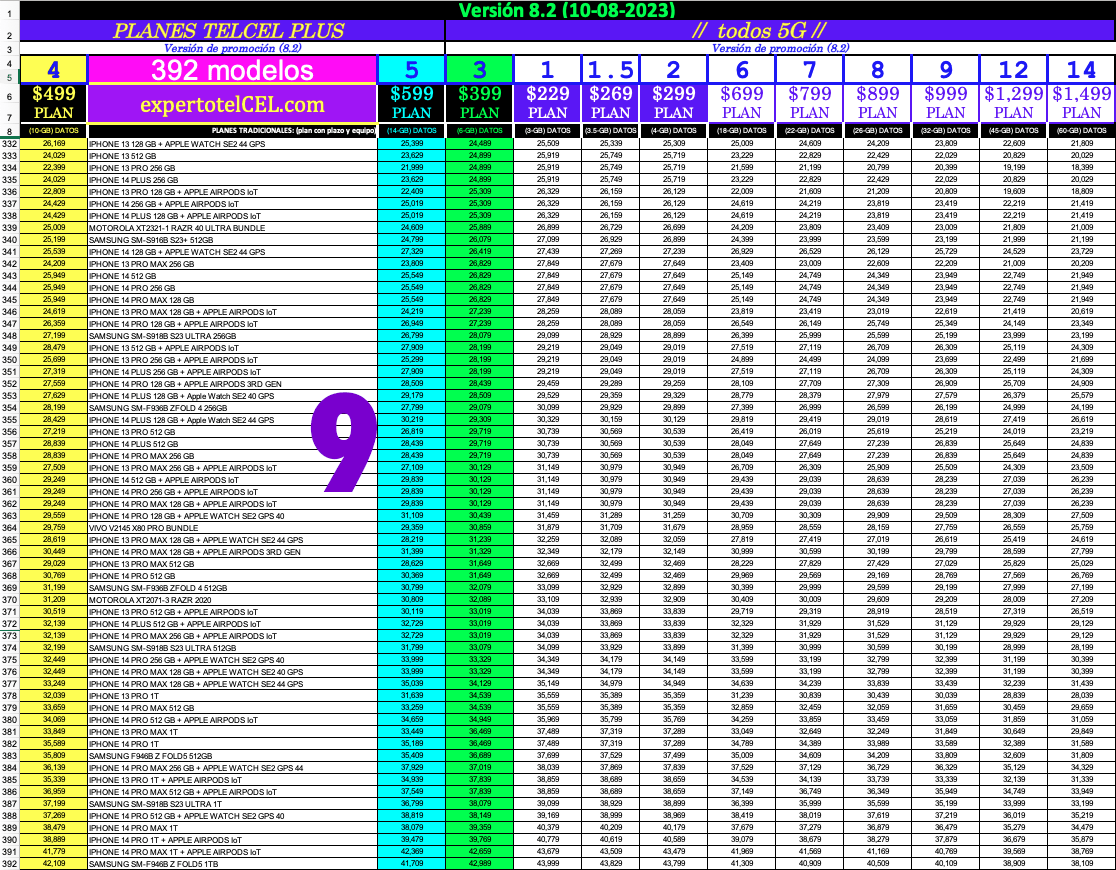Screen dimensions: 1116x870
Task: Click the "SAMSUNG SM-F946B Z FOLD5 1TB" cell
Action: pos(232,864)
